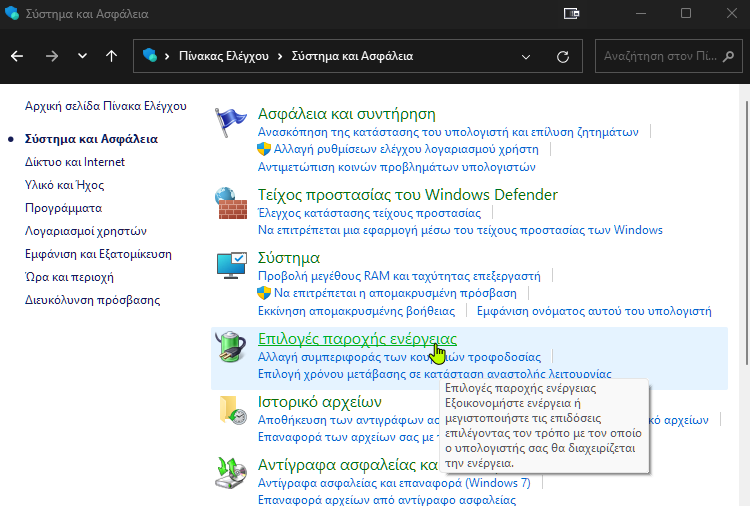
Task: Click Πίνακας Ελέγχου in the address bar
Action: pos(224,56)
